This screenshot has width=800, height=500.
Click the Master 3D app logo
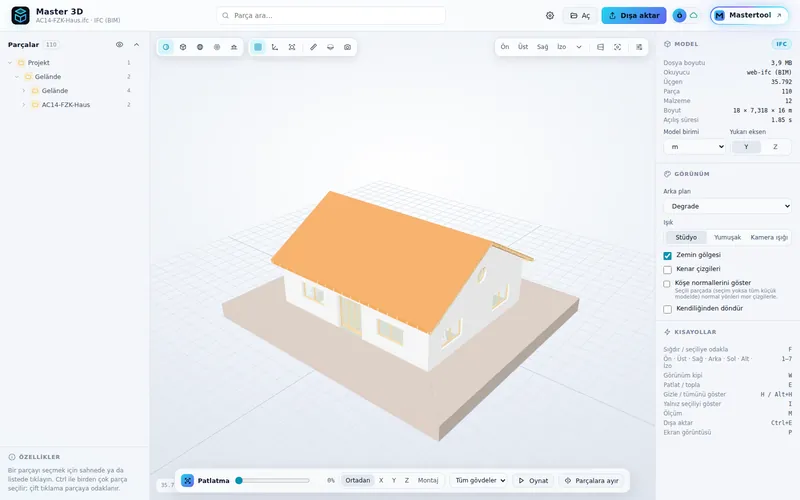tap(20, 15)
